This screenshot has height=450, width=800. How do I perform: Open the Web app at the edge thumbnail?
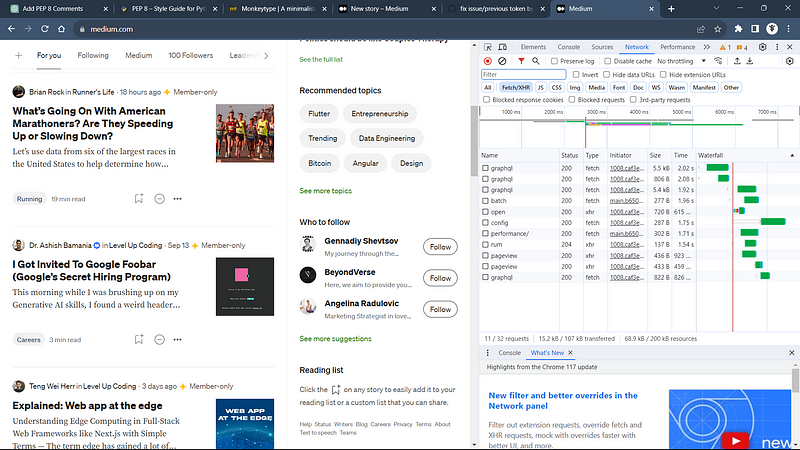244,423
